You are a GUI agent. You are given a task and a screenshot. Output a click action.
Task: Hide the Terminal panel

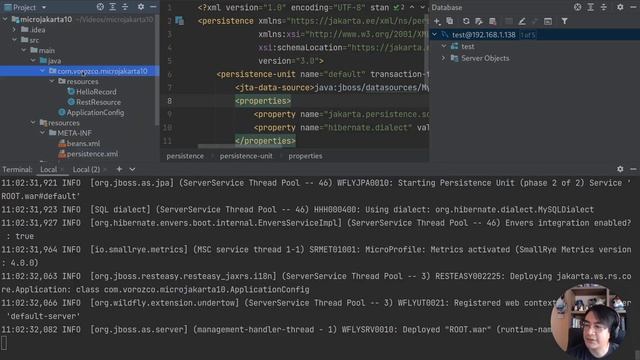pos(633,169)
